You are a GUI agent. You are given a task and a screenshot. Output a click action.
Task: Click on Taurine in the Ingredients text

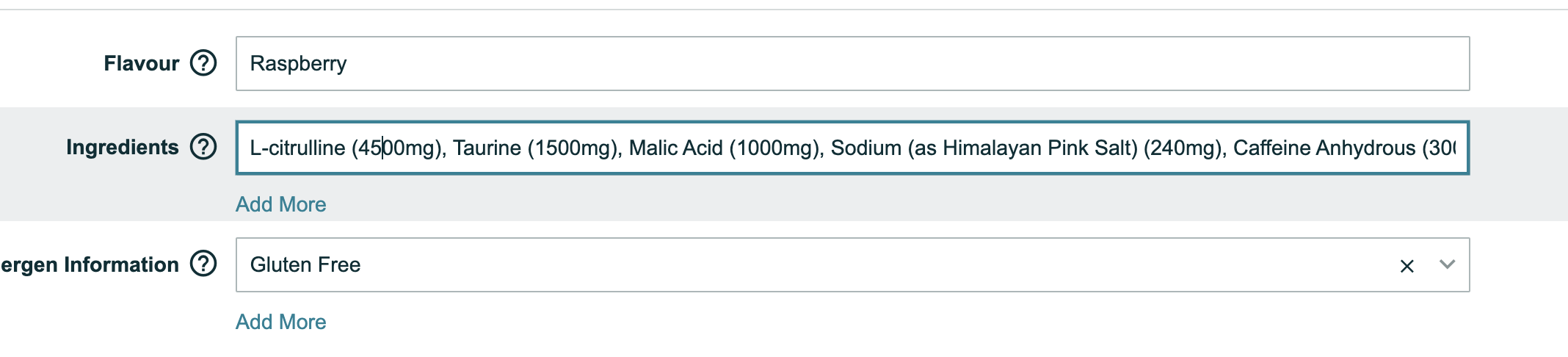coord(487,148)
